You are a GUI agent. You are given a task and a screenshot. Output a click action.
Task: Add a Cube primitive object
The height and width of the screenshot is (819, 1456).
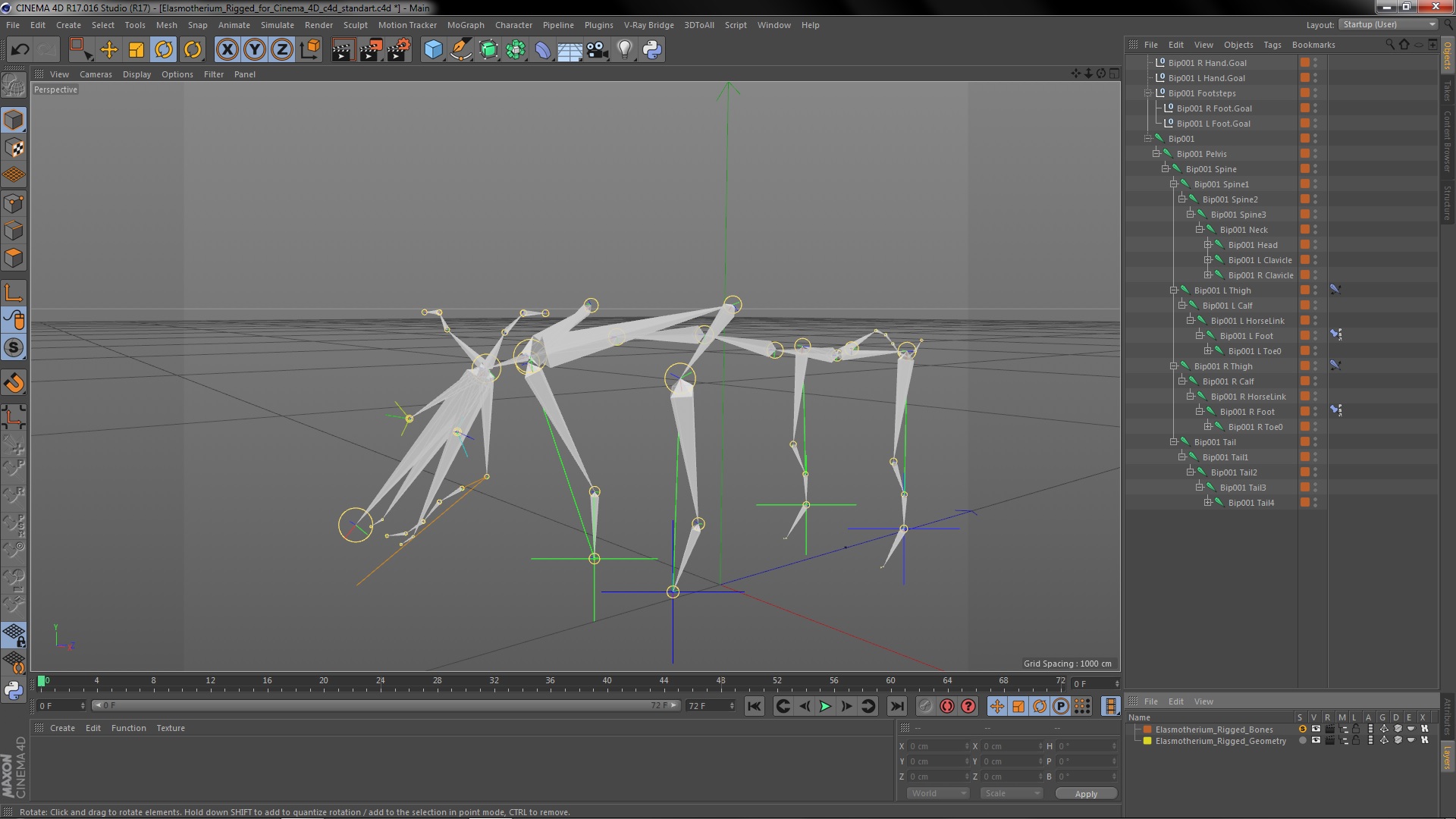(433, 50)
